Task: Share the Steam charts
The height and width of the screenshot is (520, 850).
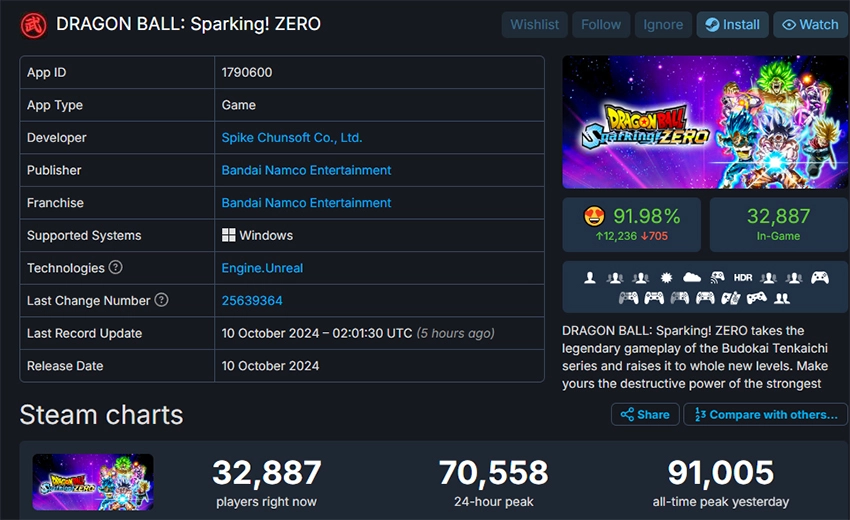Action: click(x=645, y=414)
